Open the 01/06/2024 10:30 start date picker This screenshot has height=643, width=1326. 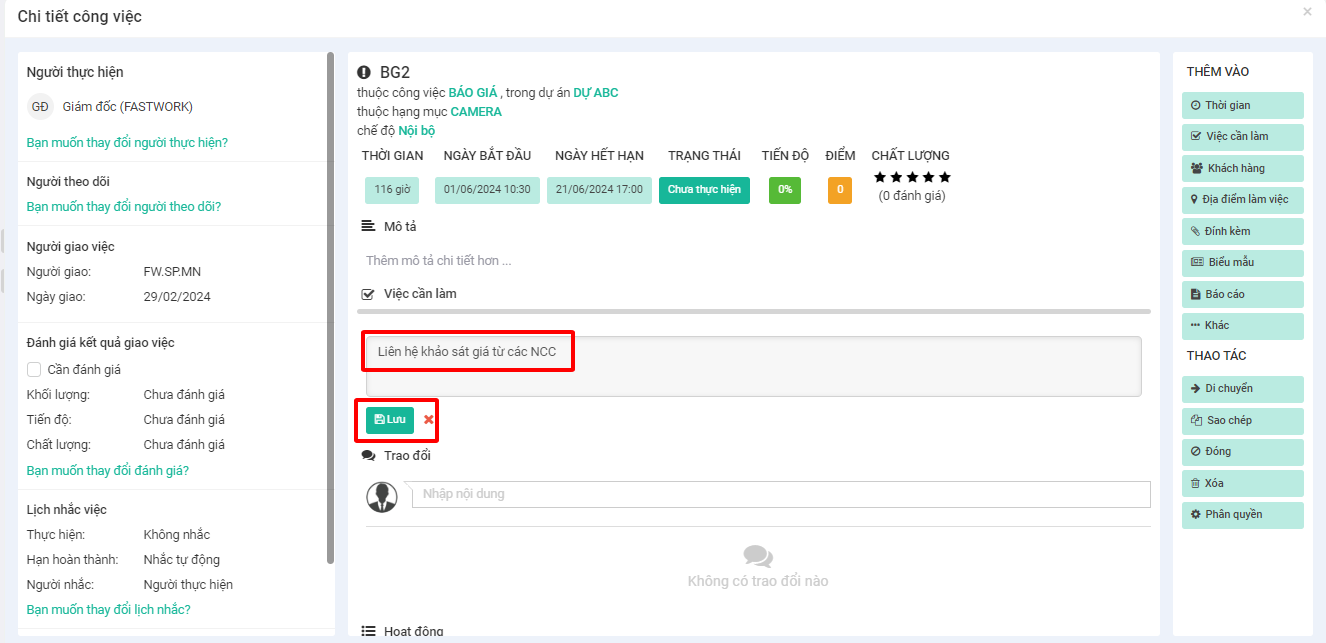click(x=487, y=190)
